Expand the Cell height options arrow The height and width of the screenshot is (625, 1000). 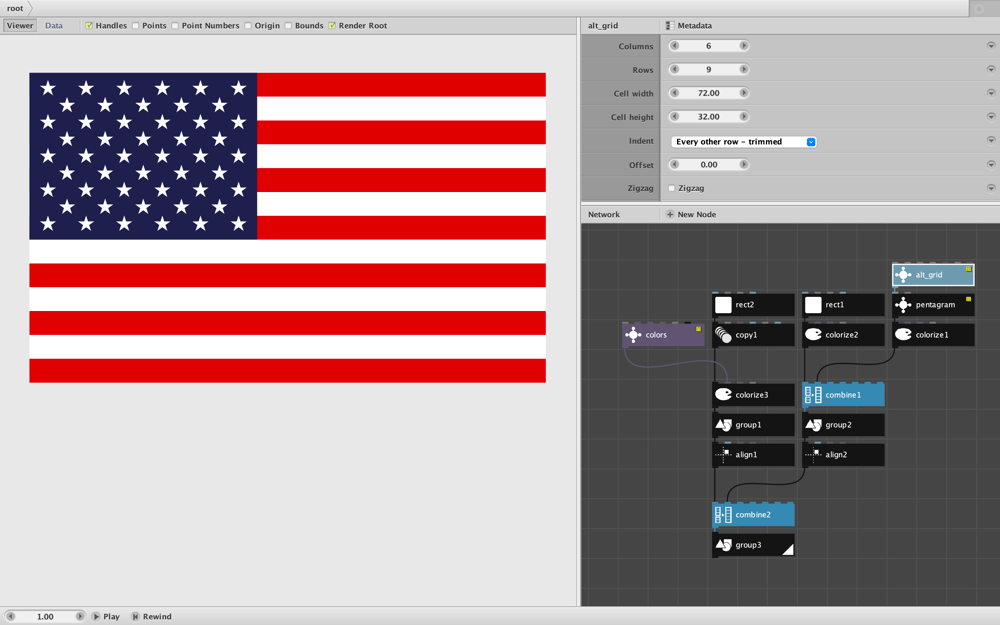[x=990, y=117]
